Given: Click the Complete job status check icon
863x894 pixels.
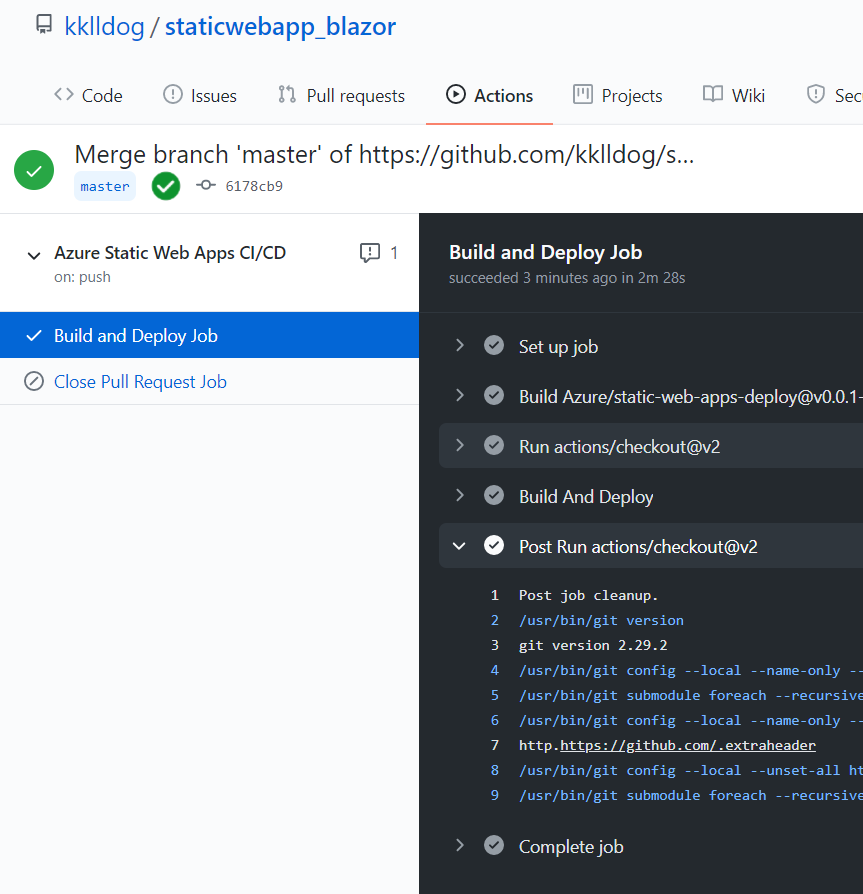Looking at the screenshot, I should point(494,846).
